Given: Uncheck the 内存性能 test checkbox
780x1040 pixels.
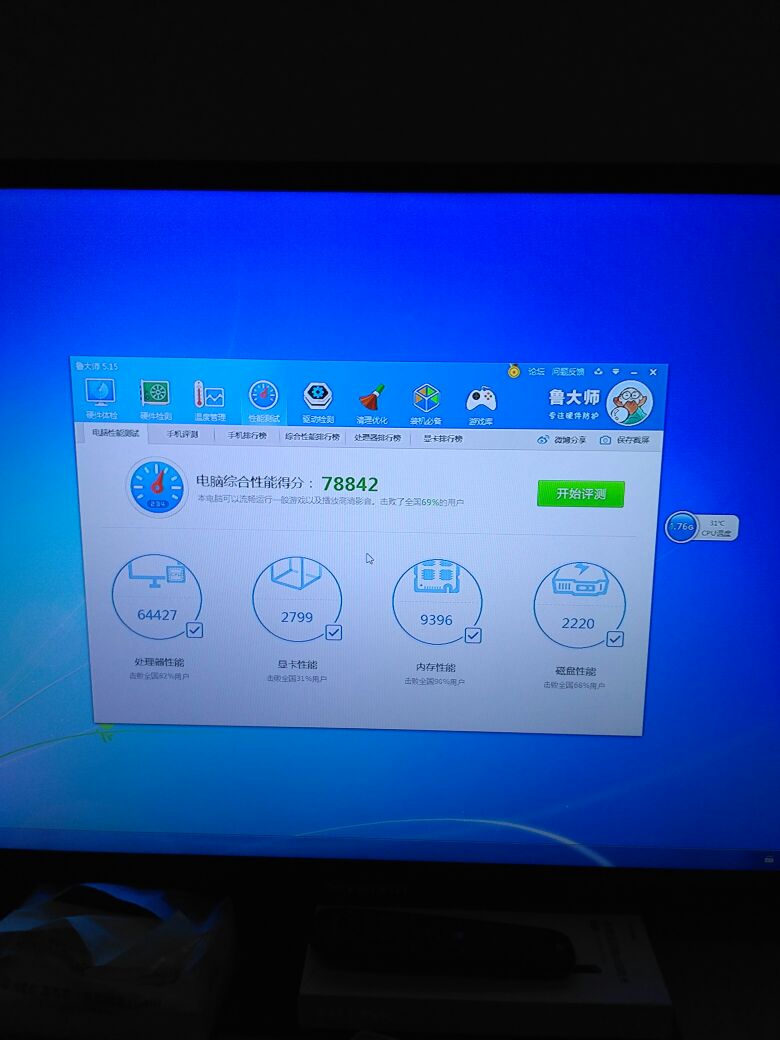Looking at the screenshot, I should 473,635.
